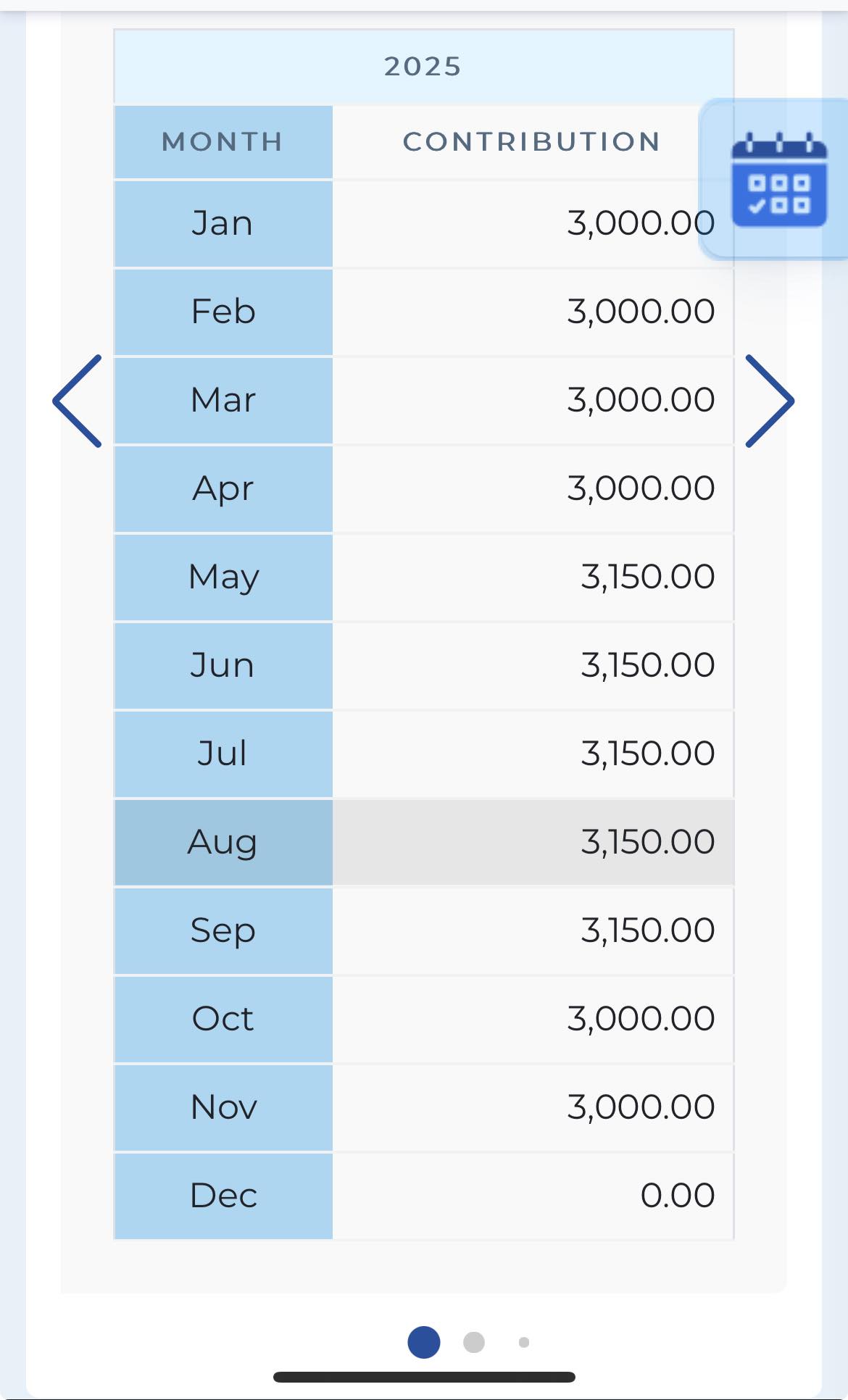Screen dimensions: 848x1400
Task: Advance to next year with right chevron
Action: (770, 401)
